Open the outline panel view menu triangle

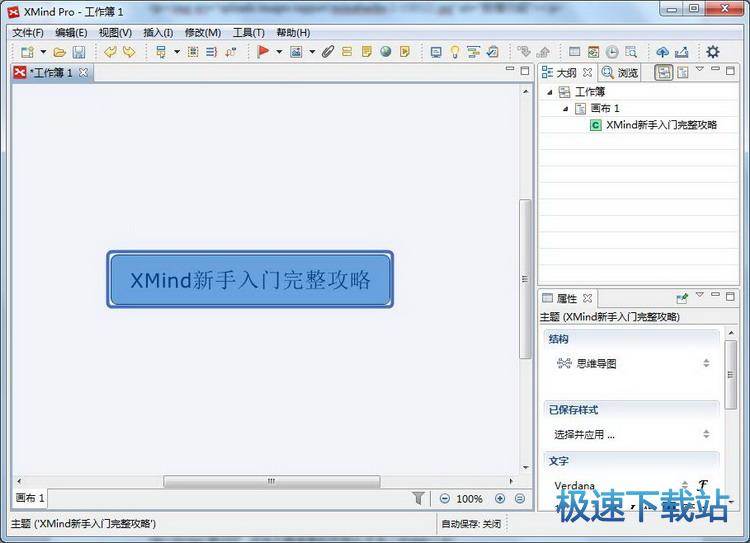[x=699, y=69]
